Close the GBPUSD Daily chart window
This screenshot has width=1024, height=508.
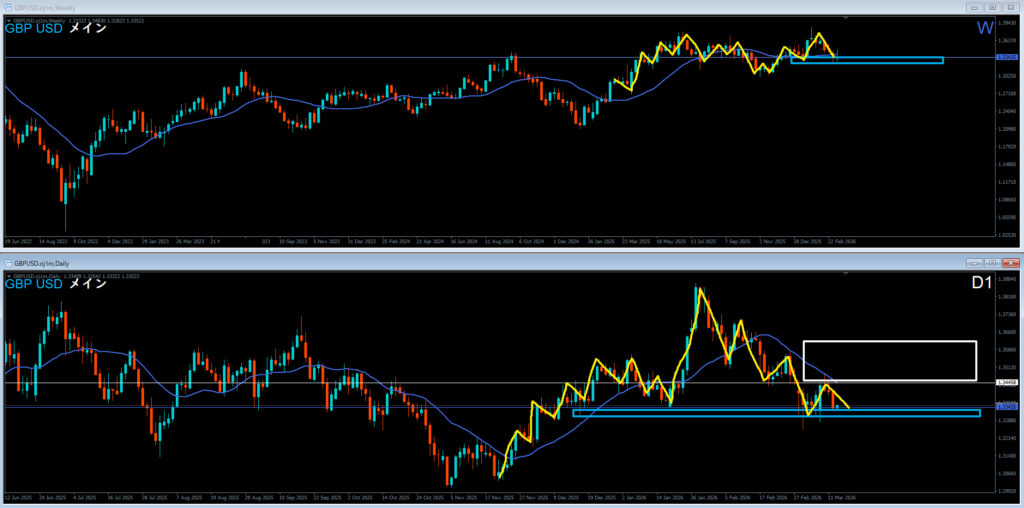[x=1010, y=263]
